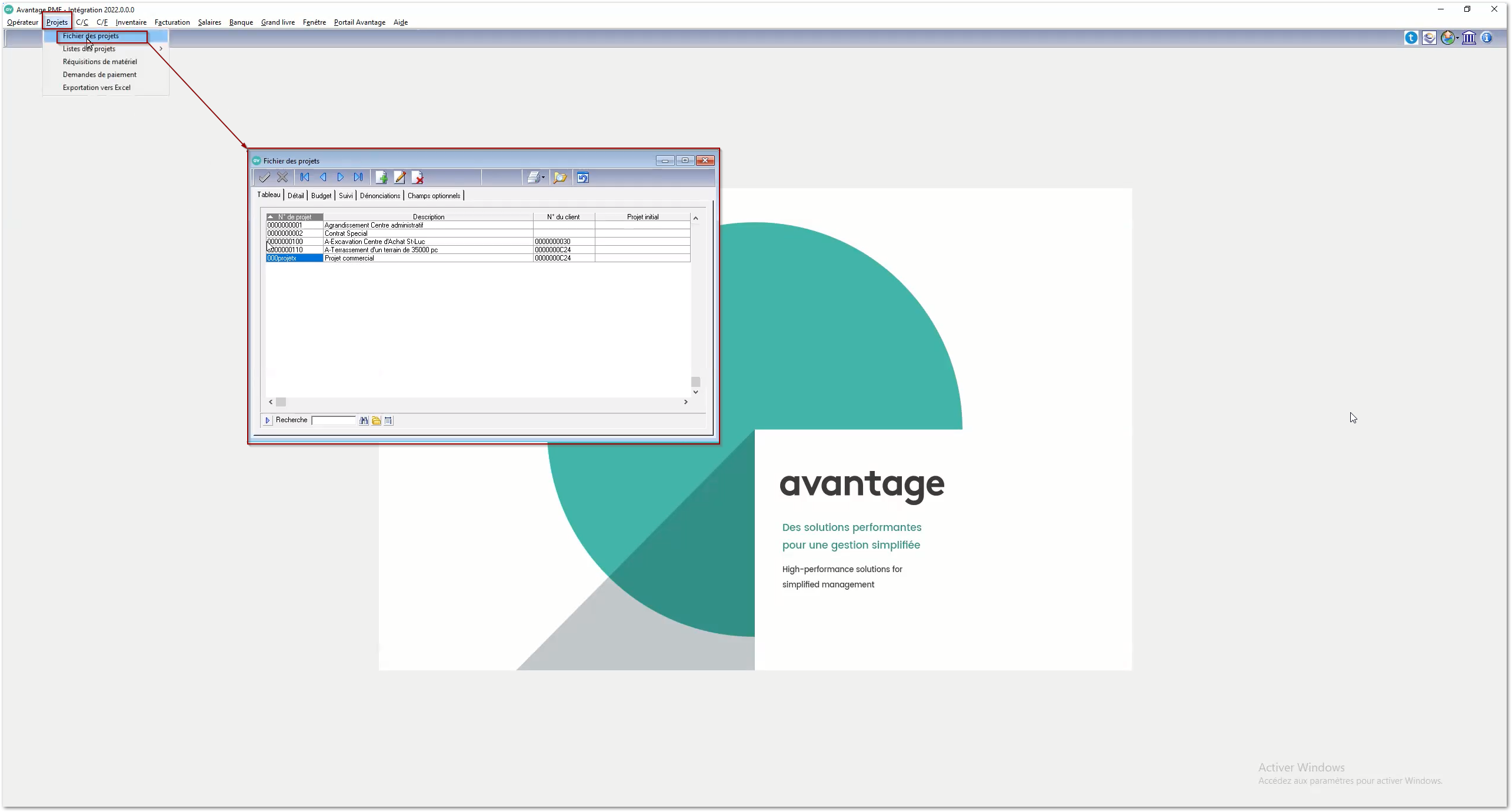Switch to the Budget tab
The height and width of the screenshot is (812, 1512).
click(321, 196)
